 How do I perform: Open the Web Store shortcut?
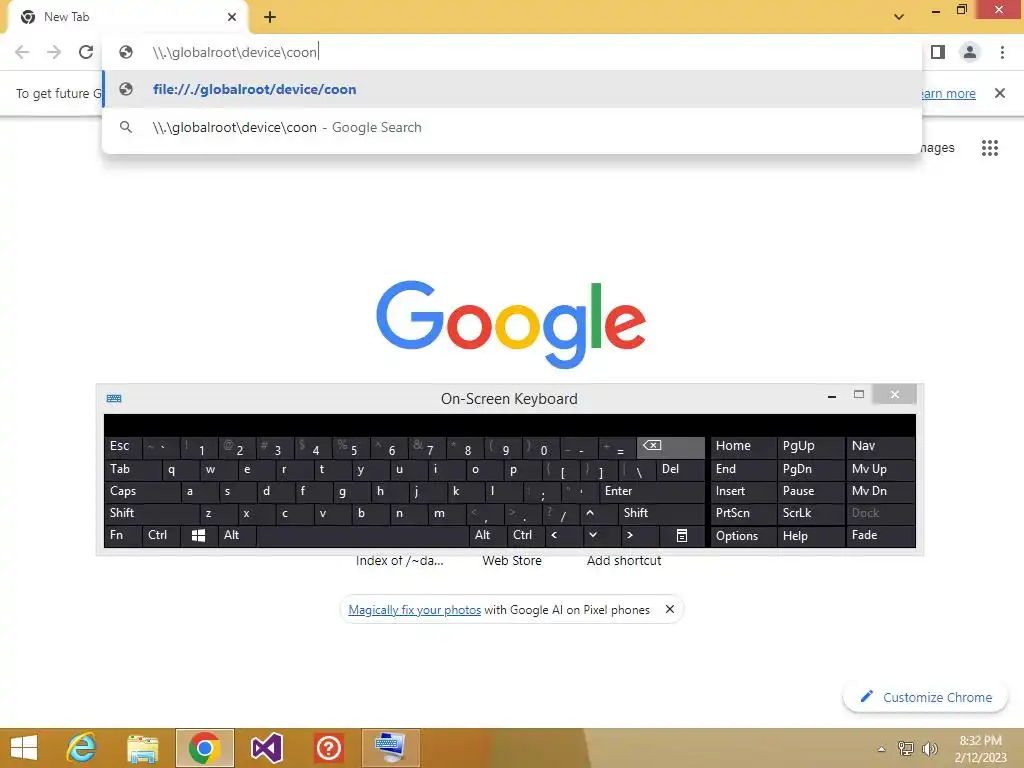(512, 560)
